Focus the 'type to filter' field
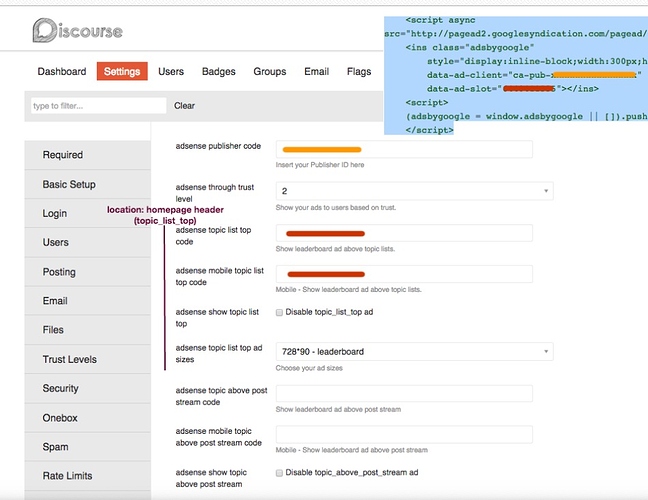This screenshot has height=500, width=648. tap(98, 106)
